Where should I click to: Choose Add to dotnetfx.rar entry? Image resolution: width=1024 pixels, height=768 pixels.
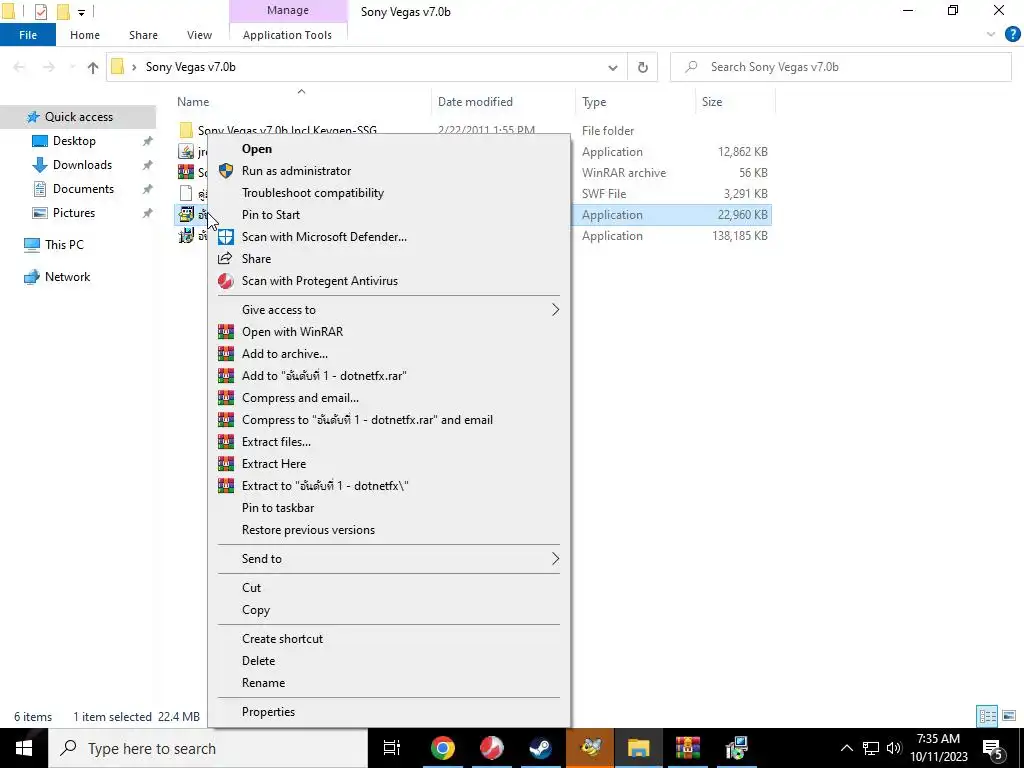[x=324, y=376]
